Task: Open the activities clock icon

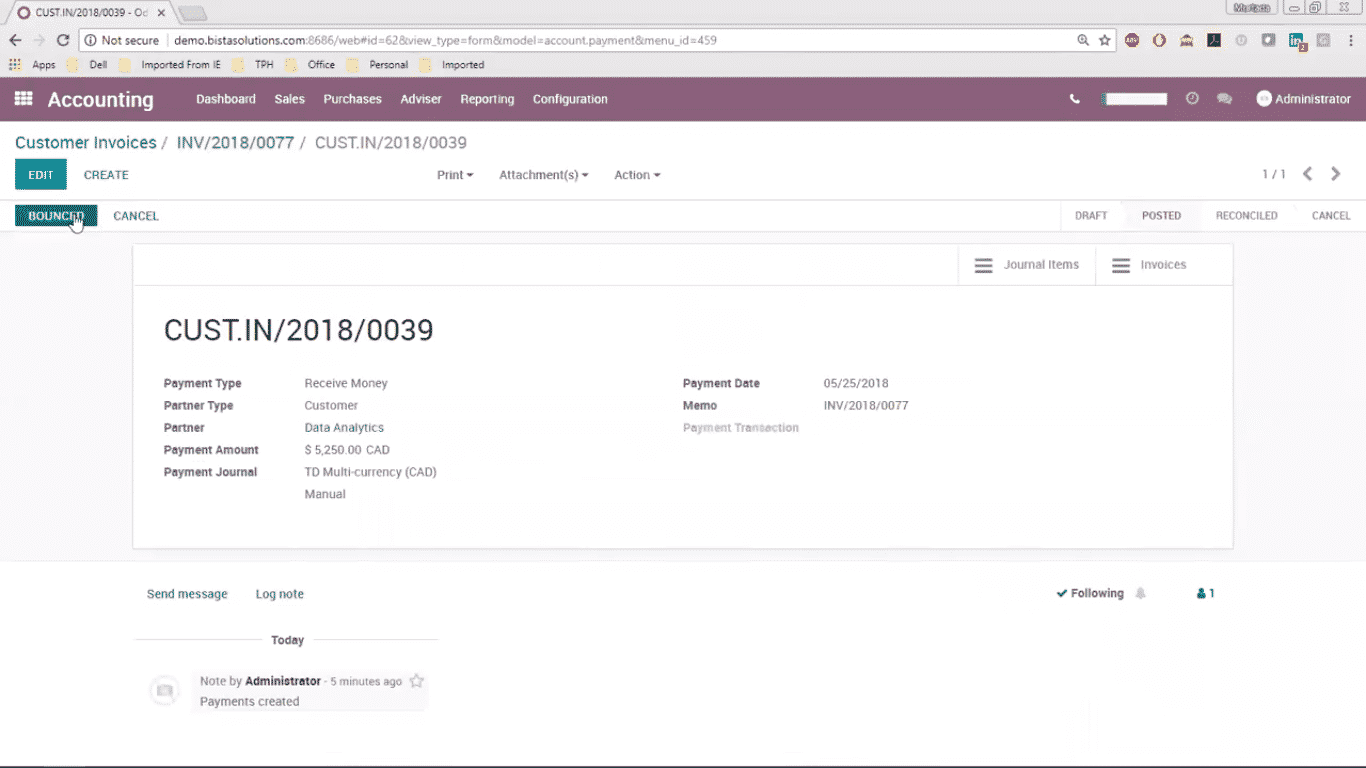Action: coord(1192,99)
